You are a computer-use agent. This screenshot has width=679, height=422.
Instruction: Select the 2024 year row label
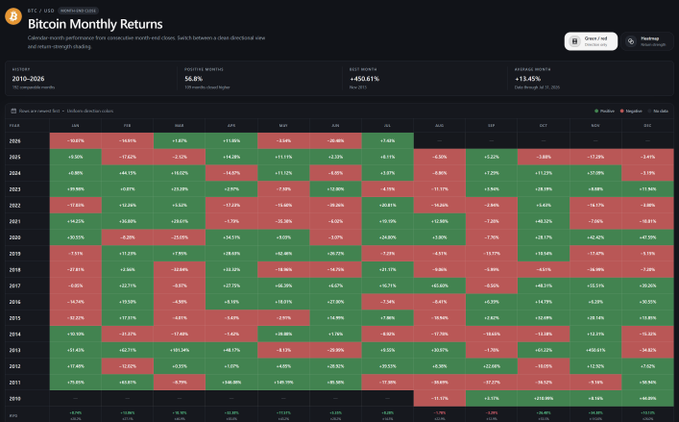tap(15, 173)
